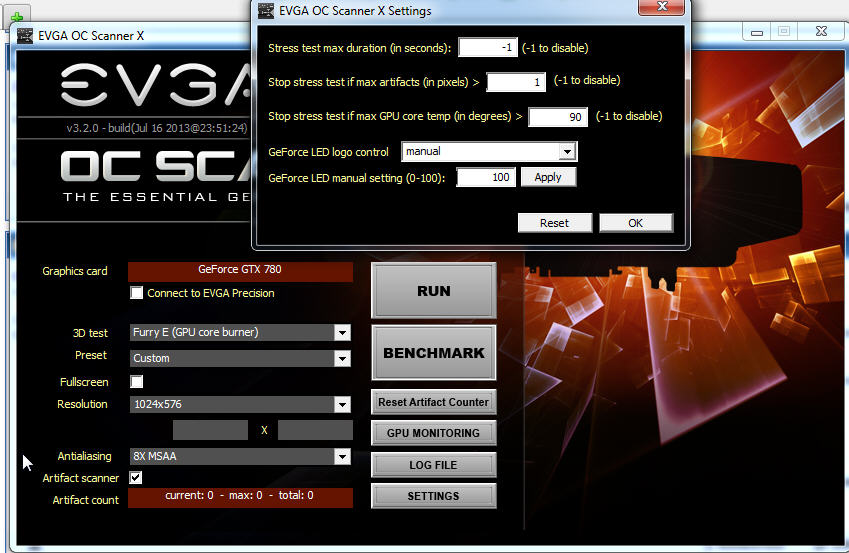849x553 pixels.
Task: Click Reset Artifact Counter
Action: click(434, 402)
